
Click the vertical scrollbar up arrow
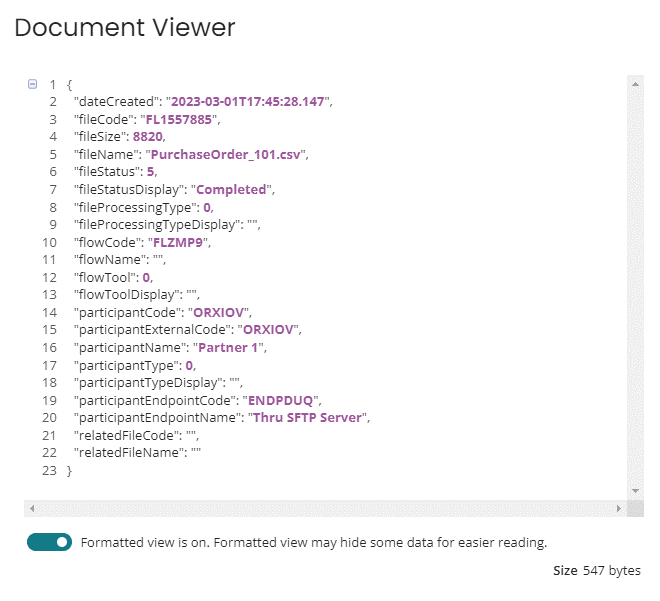[635, 84]
